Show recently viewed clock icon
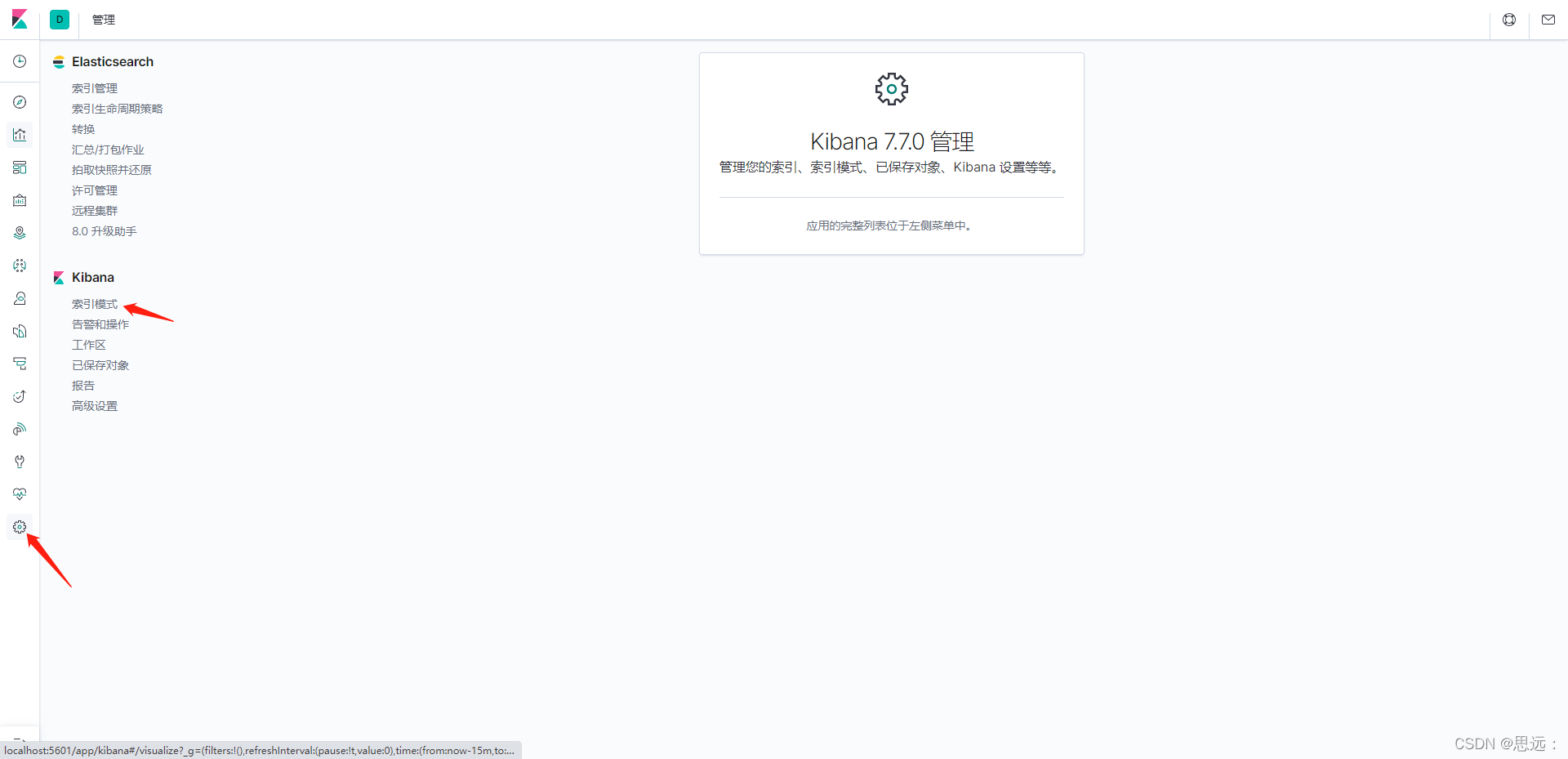 [20, 61]
